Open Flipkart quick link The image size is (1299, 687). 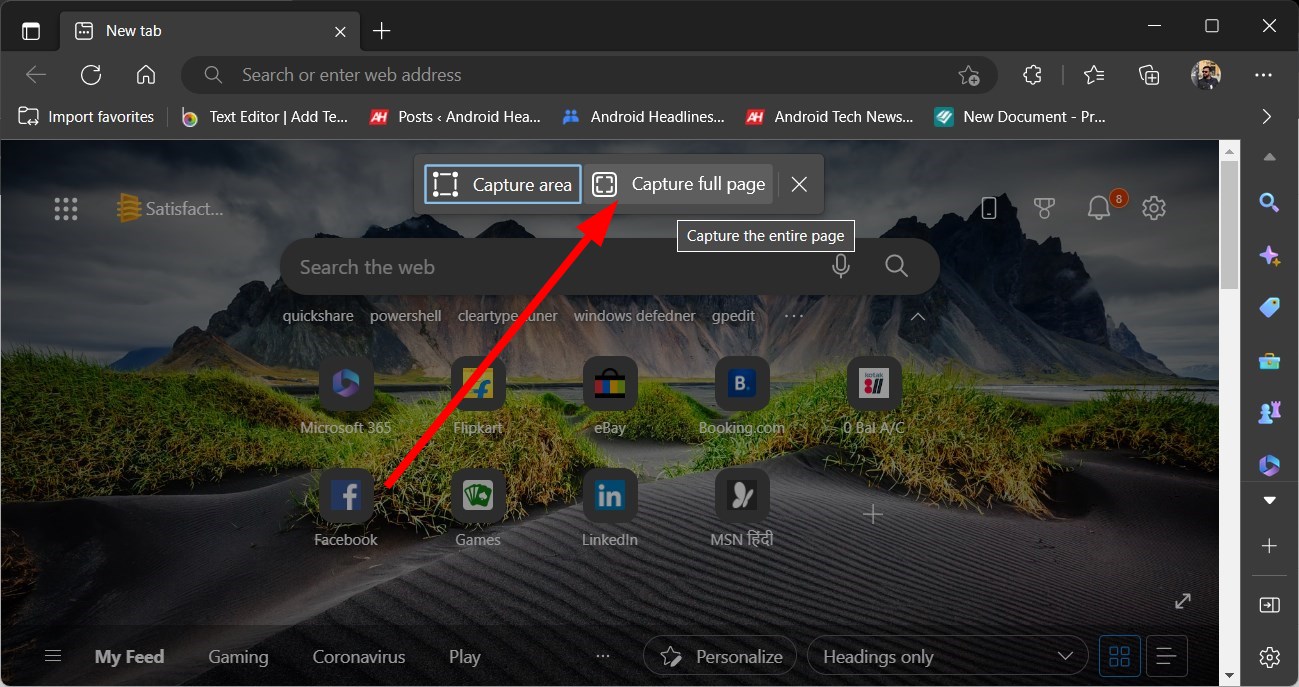[x=478, y=397]
